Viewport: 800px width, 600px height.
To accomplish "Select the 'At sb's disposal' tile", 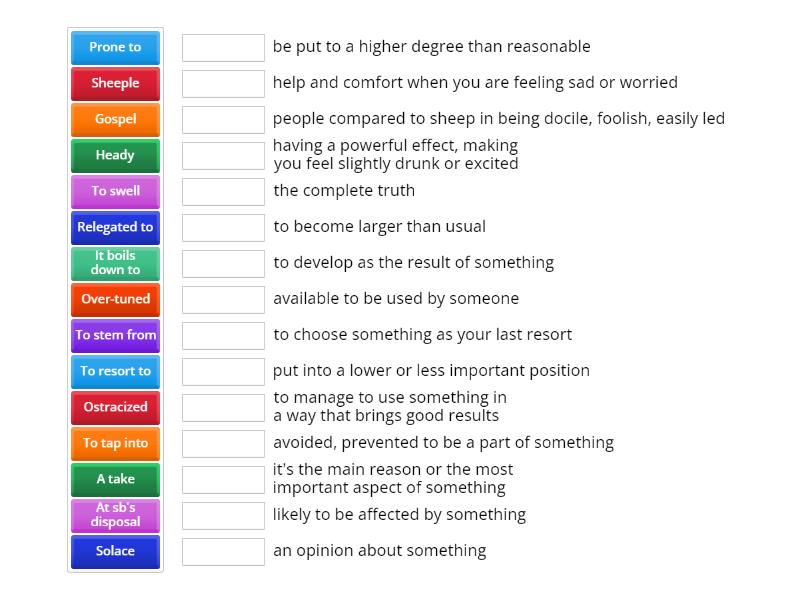I will coord(115,515).
